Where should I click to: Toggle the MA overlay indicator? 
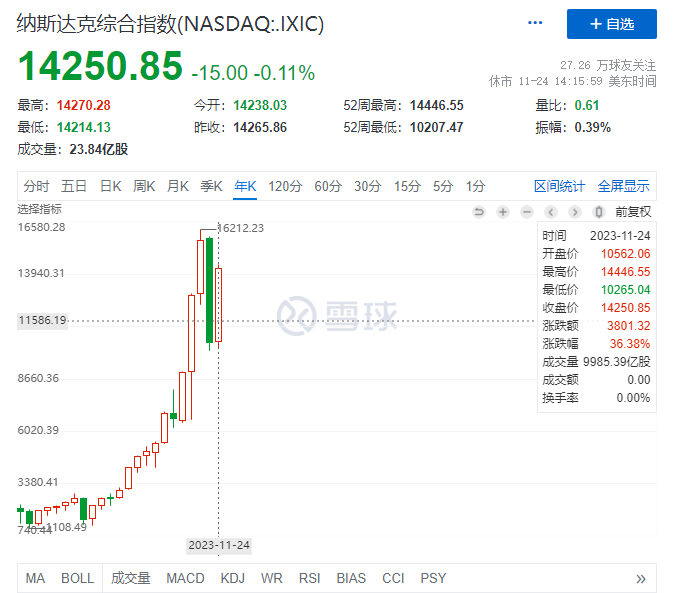pos(35,578)
